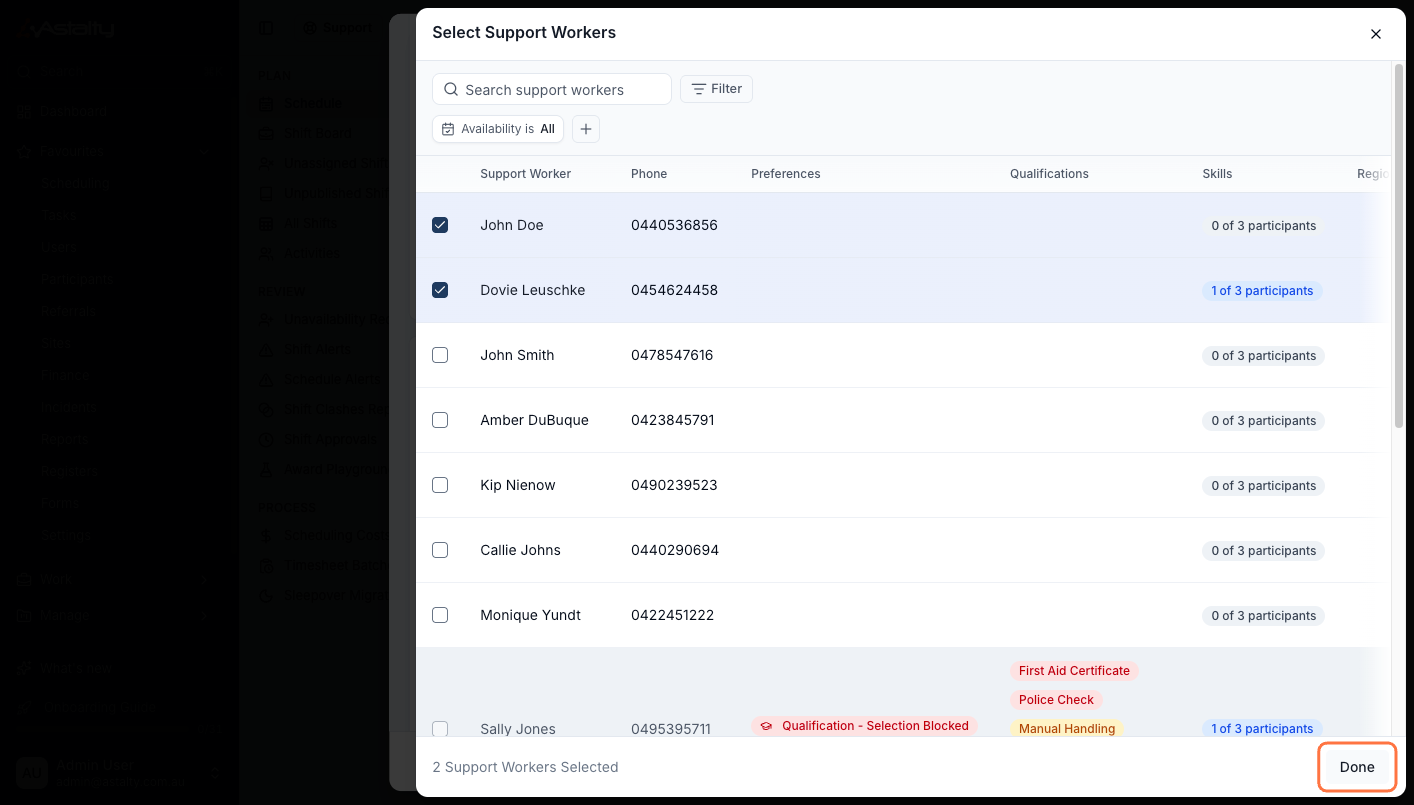Click the Manual Handling tag
Image resolution: width=1414 pixels, height=805 pixels.
(x=1067, y=729)
